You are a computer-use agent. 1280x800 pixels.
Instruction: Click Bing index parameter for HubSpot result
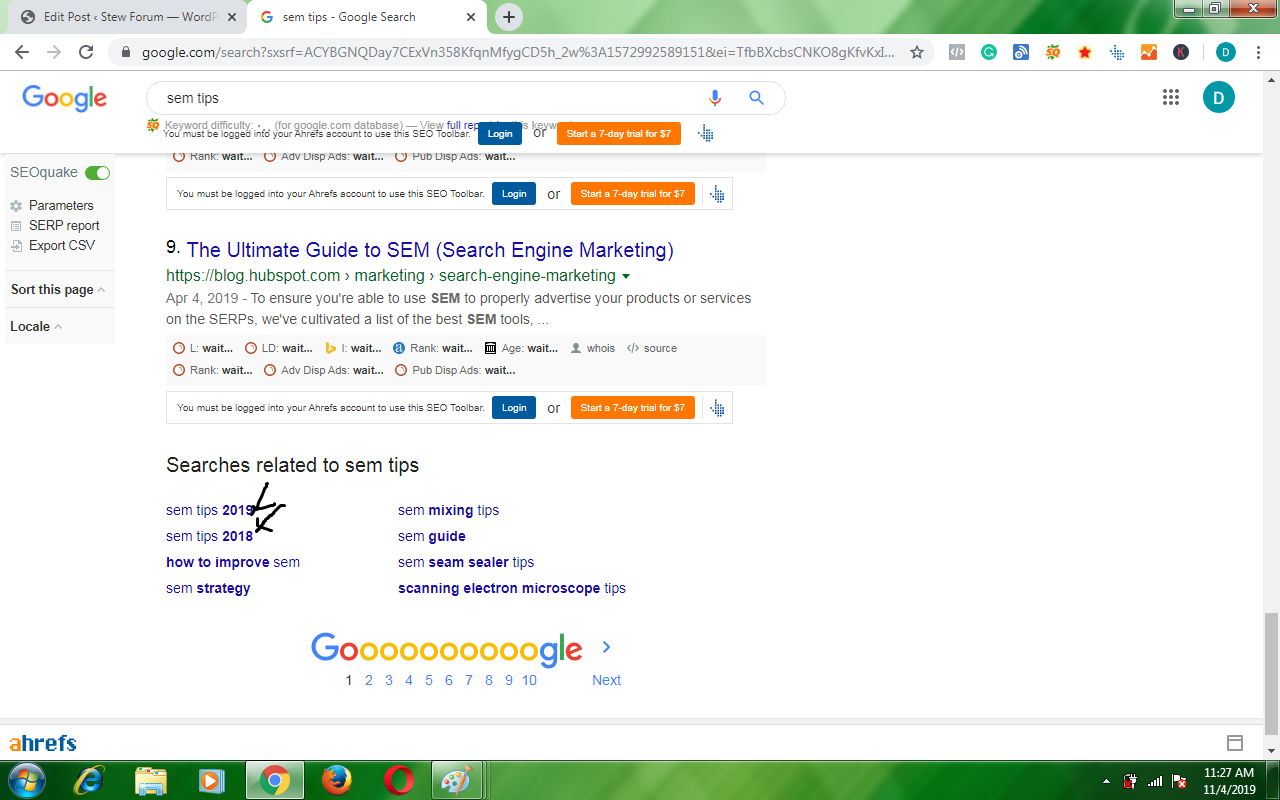click(x=353, y=348)
